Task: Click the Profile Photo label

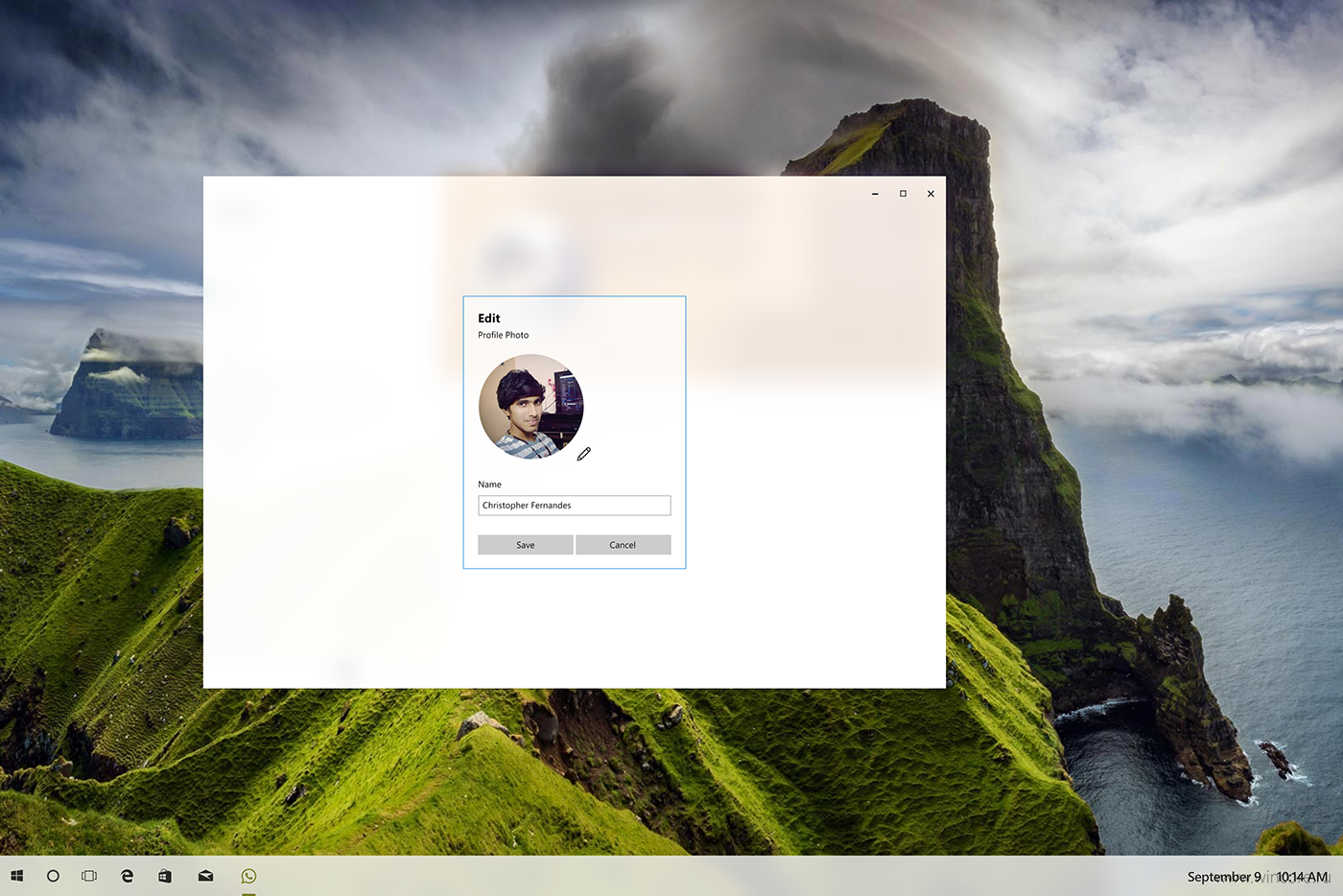Action: pyautogui.click(x=504, y=335)
